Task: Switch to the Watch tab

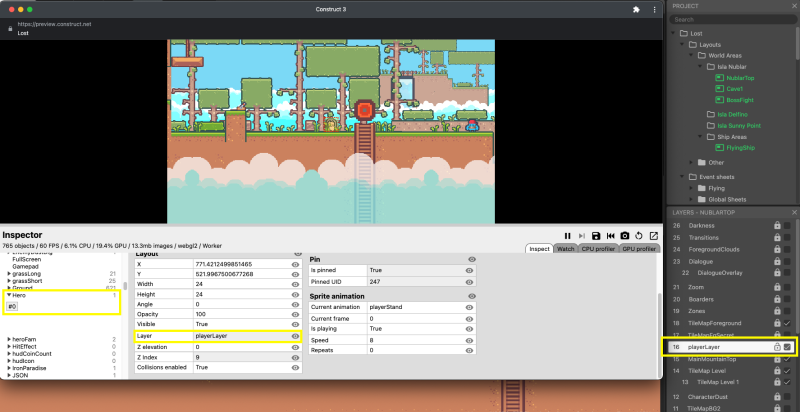Action: click(x=565, y=248)
